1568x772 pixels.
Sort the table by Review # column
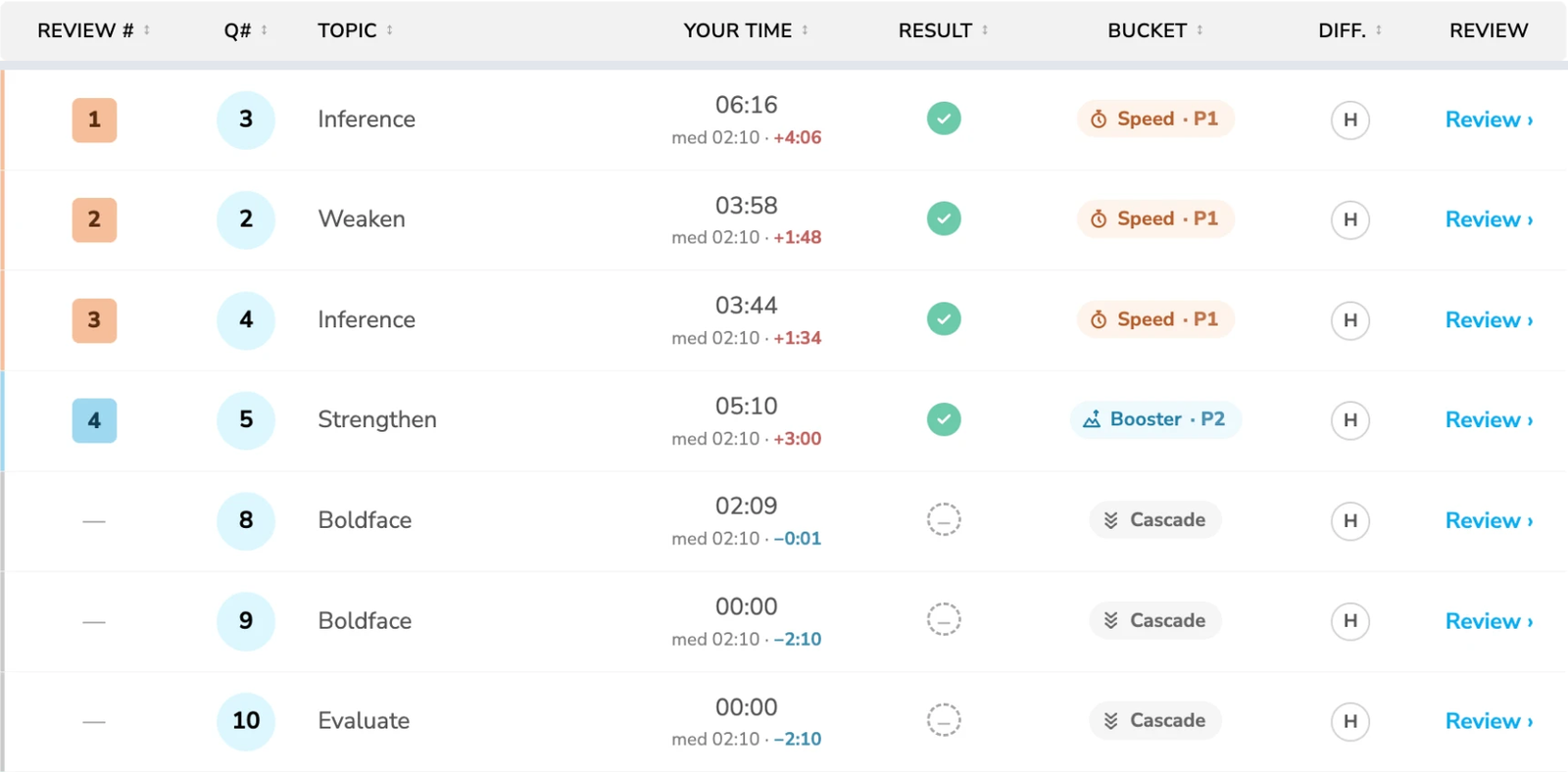tap(94, 30)
